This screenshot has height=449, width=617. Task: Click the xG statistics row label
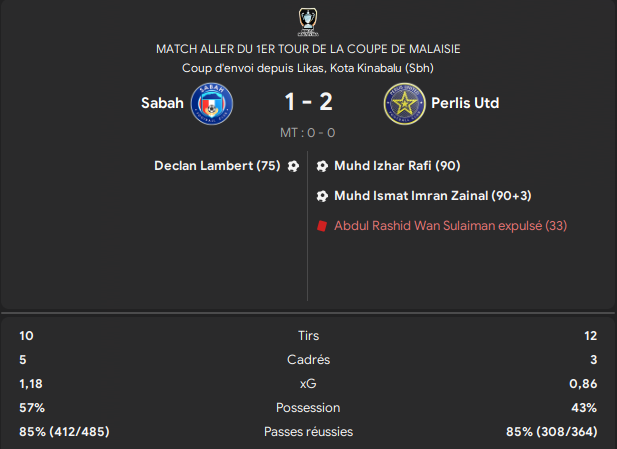pyautogui.click(x=308, y=384)
